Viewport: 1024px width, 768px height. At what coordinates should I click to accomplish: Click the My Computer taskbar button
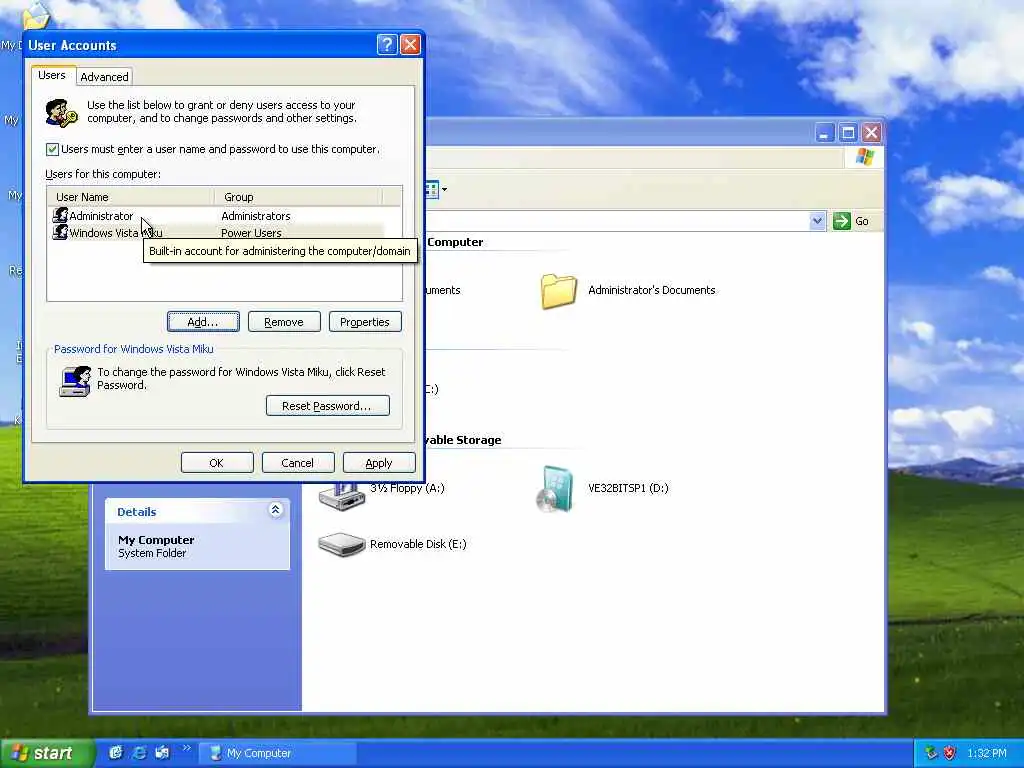click(x=278, y=753)
